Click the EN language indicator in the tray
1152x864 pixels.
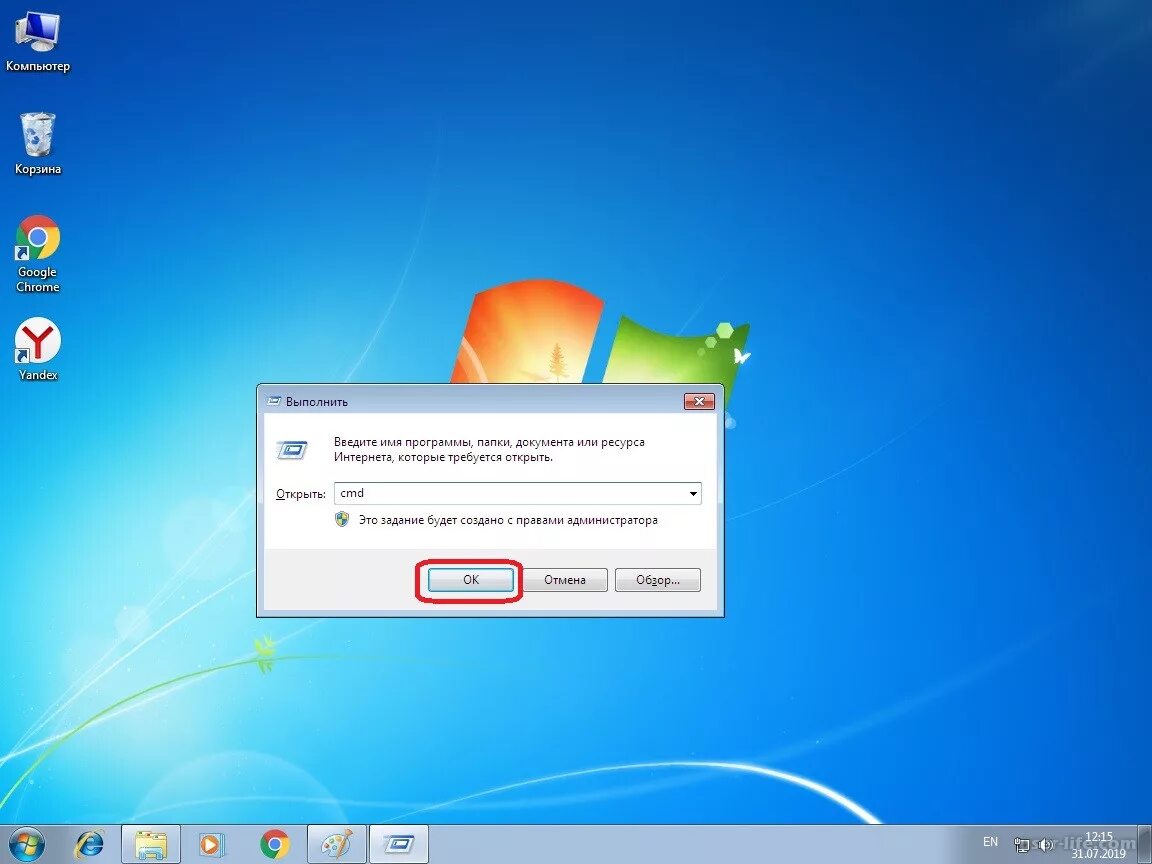click(x=990, y=842)
